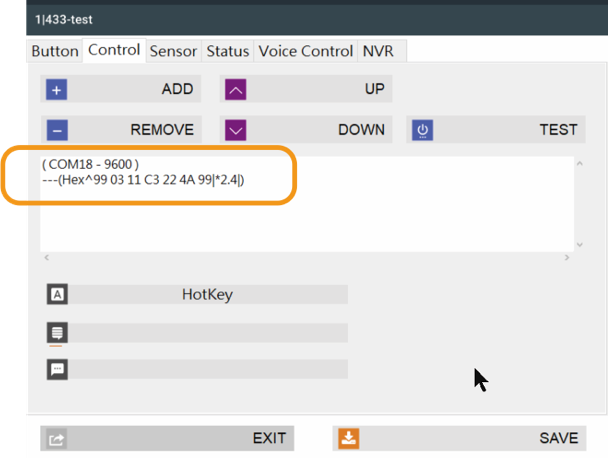Click the HotKey letter A icon

pyautogui.click(x=57, y=294)
